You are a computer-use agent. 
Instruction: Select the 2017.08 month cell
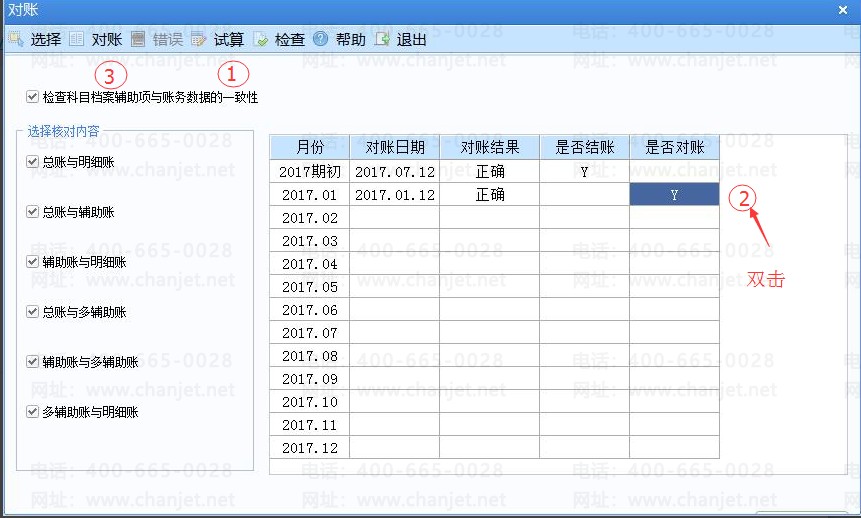point(310,356)
